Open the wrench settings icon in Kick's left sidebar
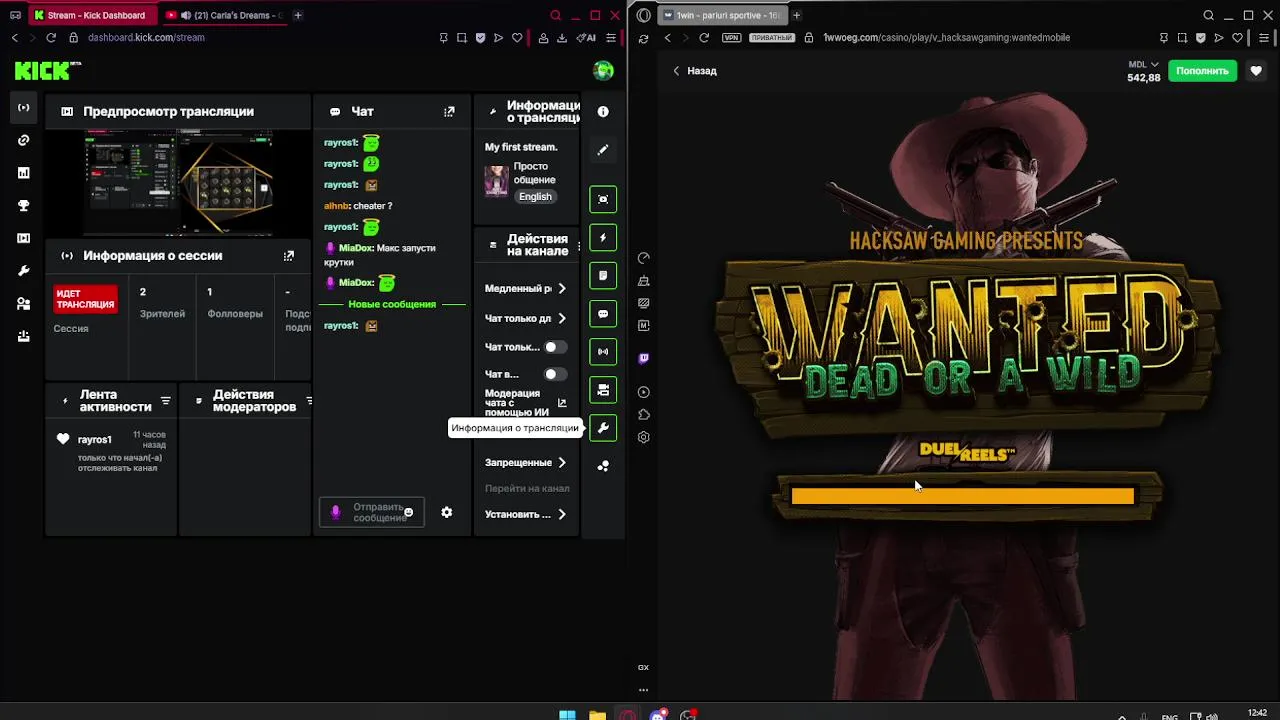Image resolution: width=1280 pixels, height=720 pixels. (x=24, y=271)
